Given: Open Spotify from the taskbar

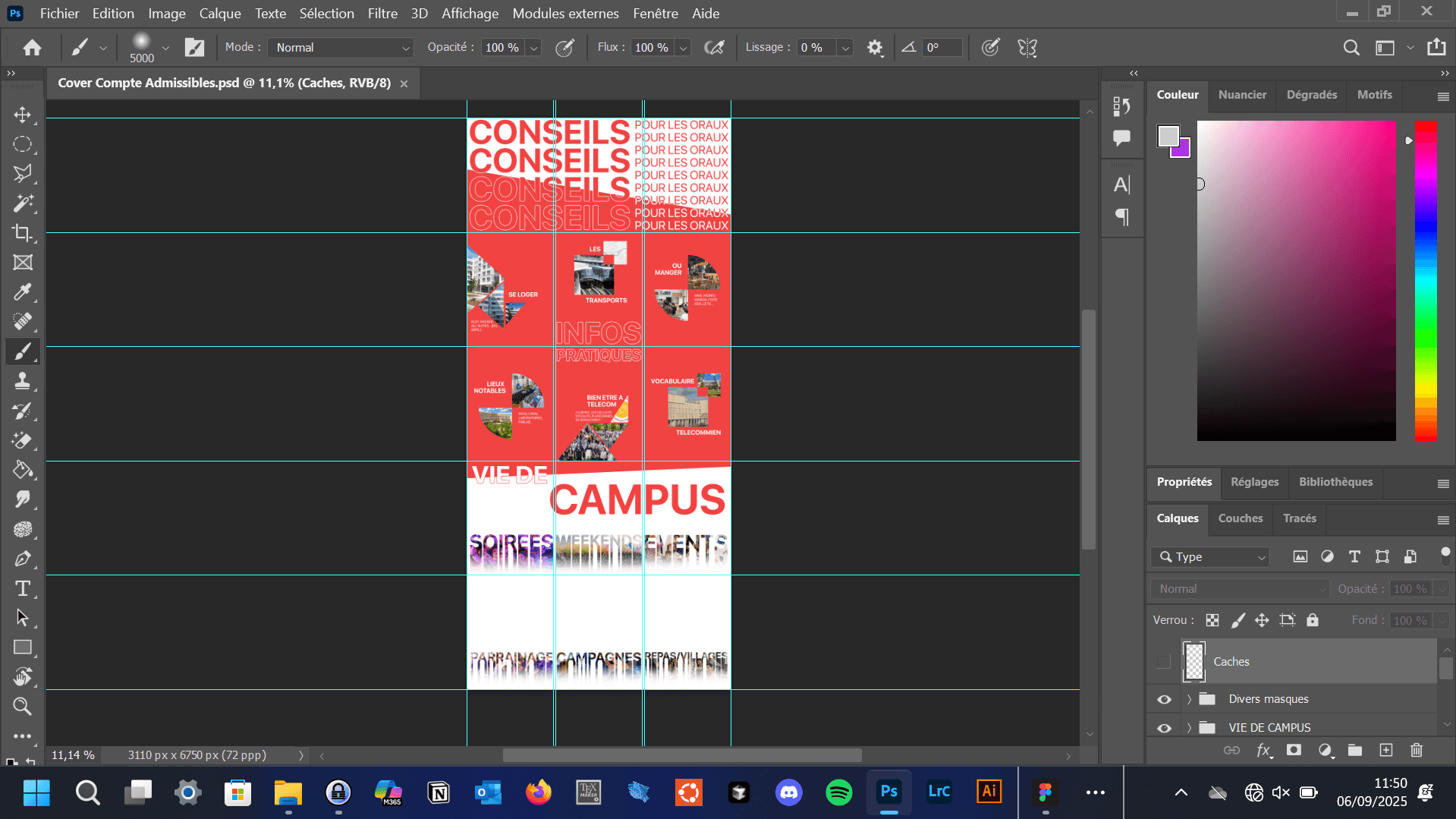Looking at the screenshot, I should 838,792.
